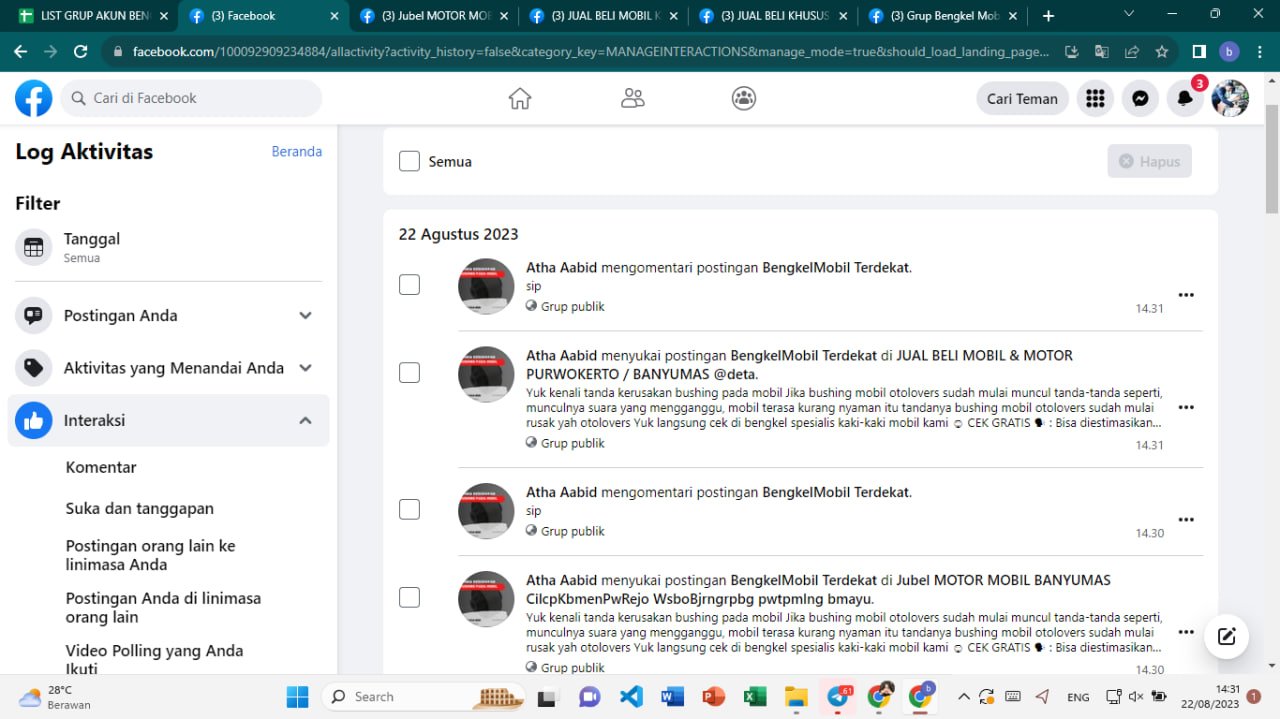Open options for the JUAL BELI MOBIL & MOTOR like entry
Viewport: 1280px width, 719px height.
1186,407
